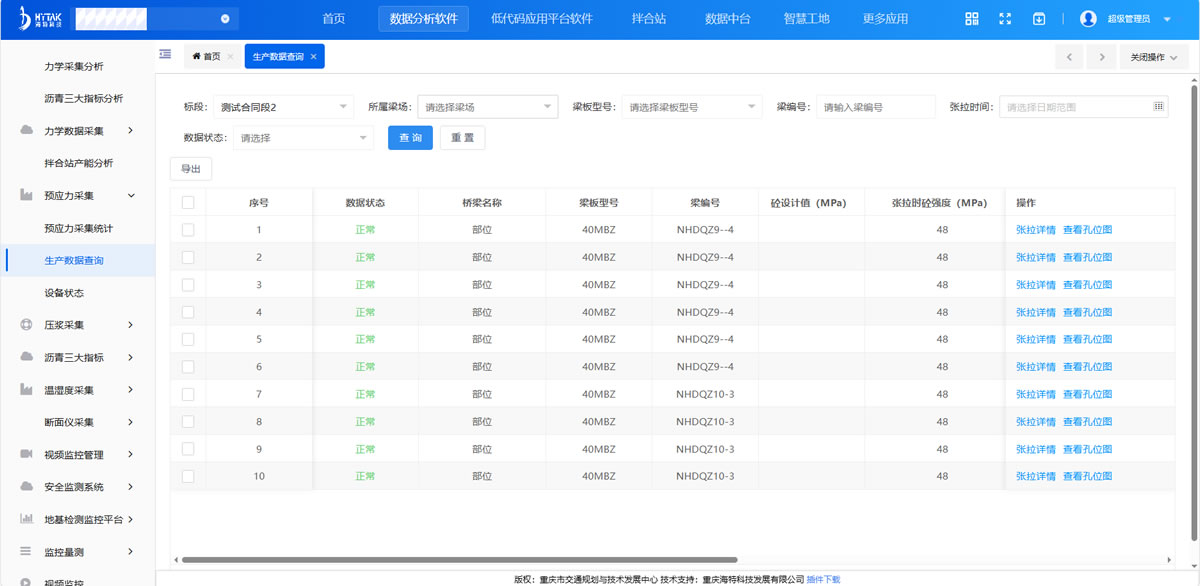The width and height of the screenshot is (1200, 586).
Task: Toggle fullscreen with the expand arrows icon
Action: pos(1005,19)
